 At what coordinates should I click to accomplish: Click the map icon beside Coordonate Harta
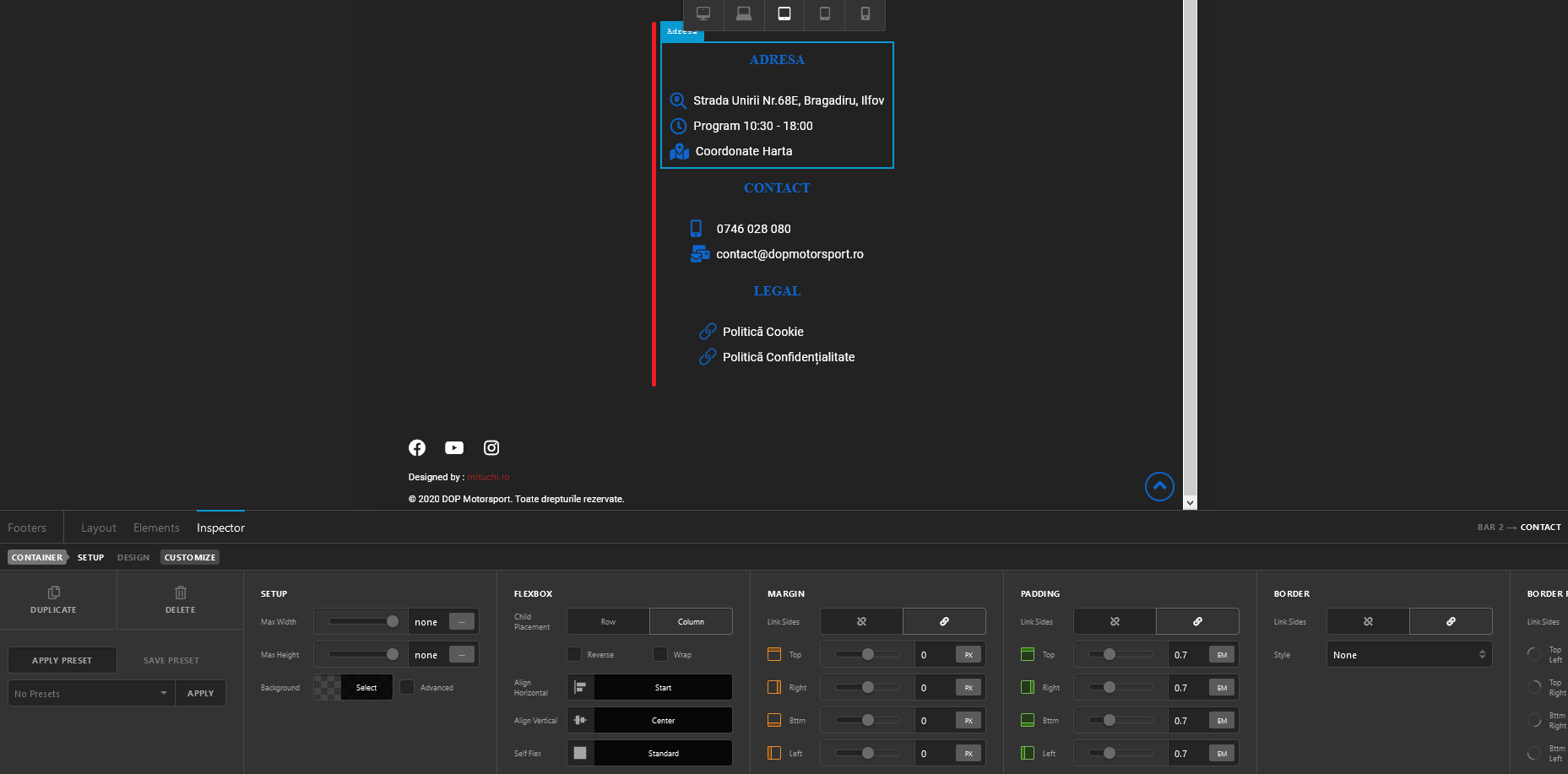(x=680, y=151)
